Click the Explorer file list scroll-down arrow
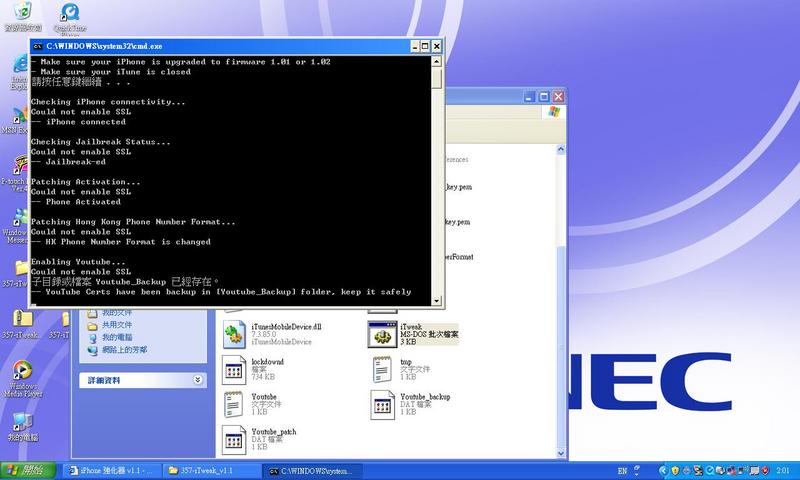 [561, 453]
